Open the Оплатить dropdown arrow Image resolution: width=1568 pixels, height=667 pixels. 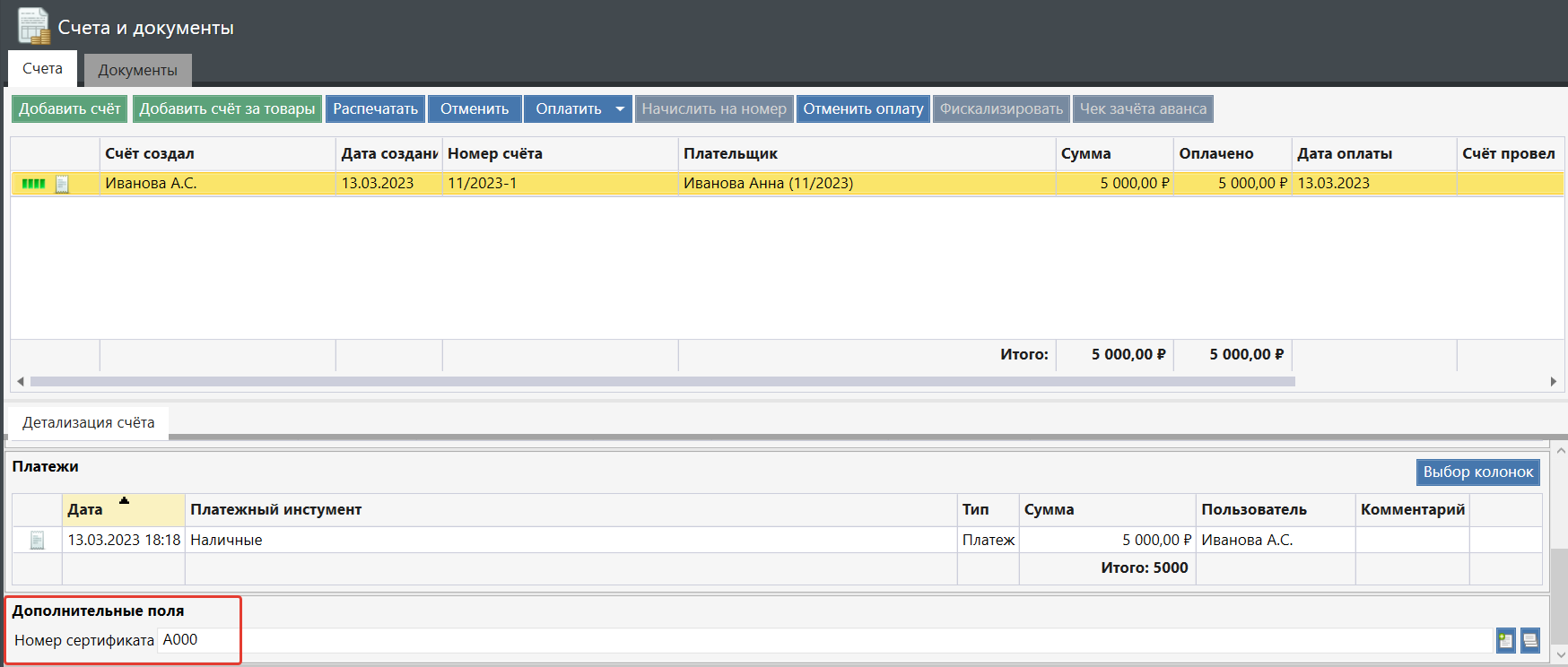pos(620,109)
